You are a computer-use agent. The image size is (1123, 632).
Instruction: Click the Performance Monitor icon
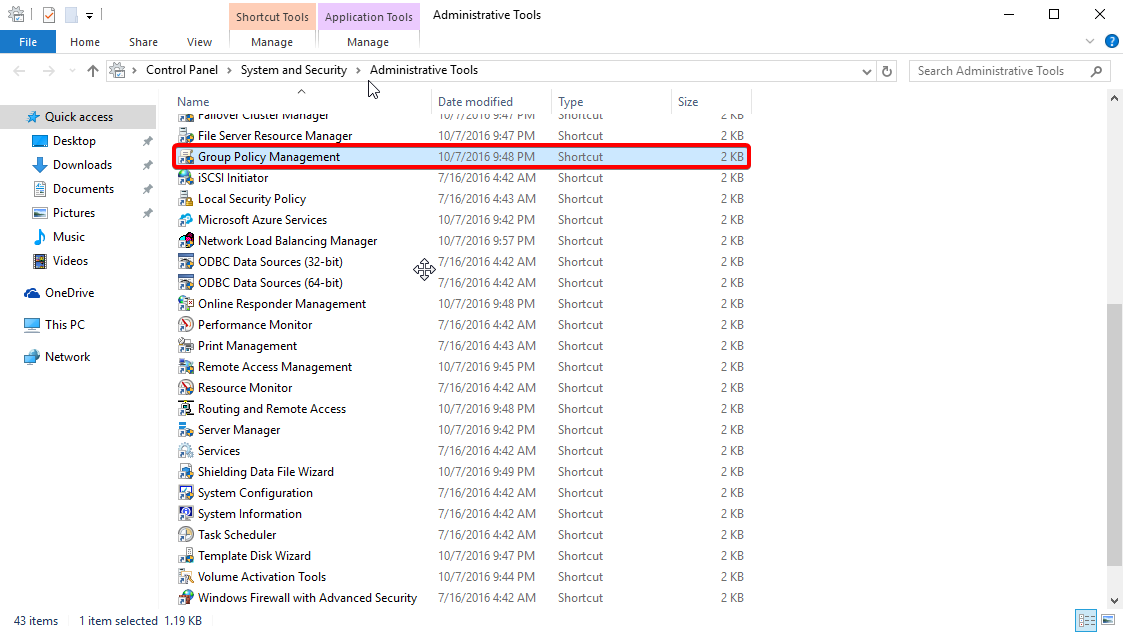185,325
